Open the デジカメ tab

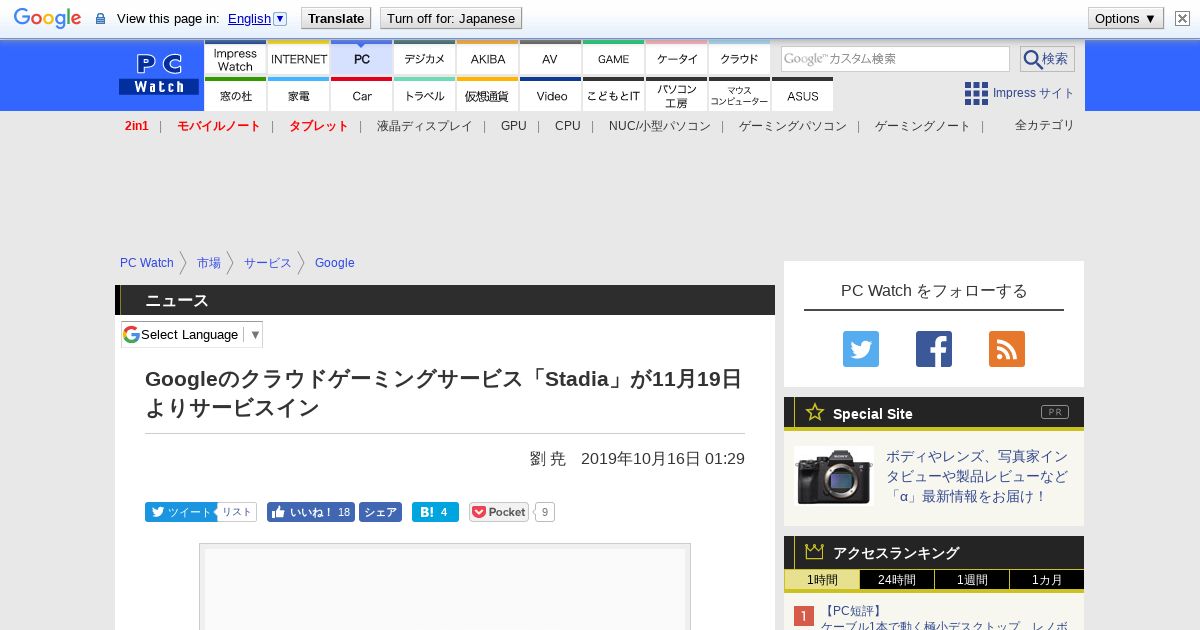pos(425,59)
